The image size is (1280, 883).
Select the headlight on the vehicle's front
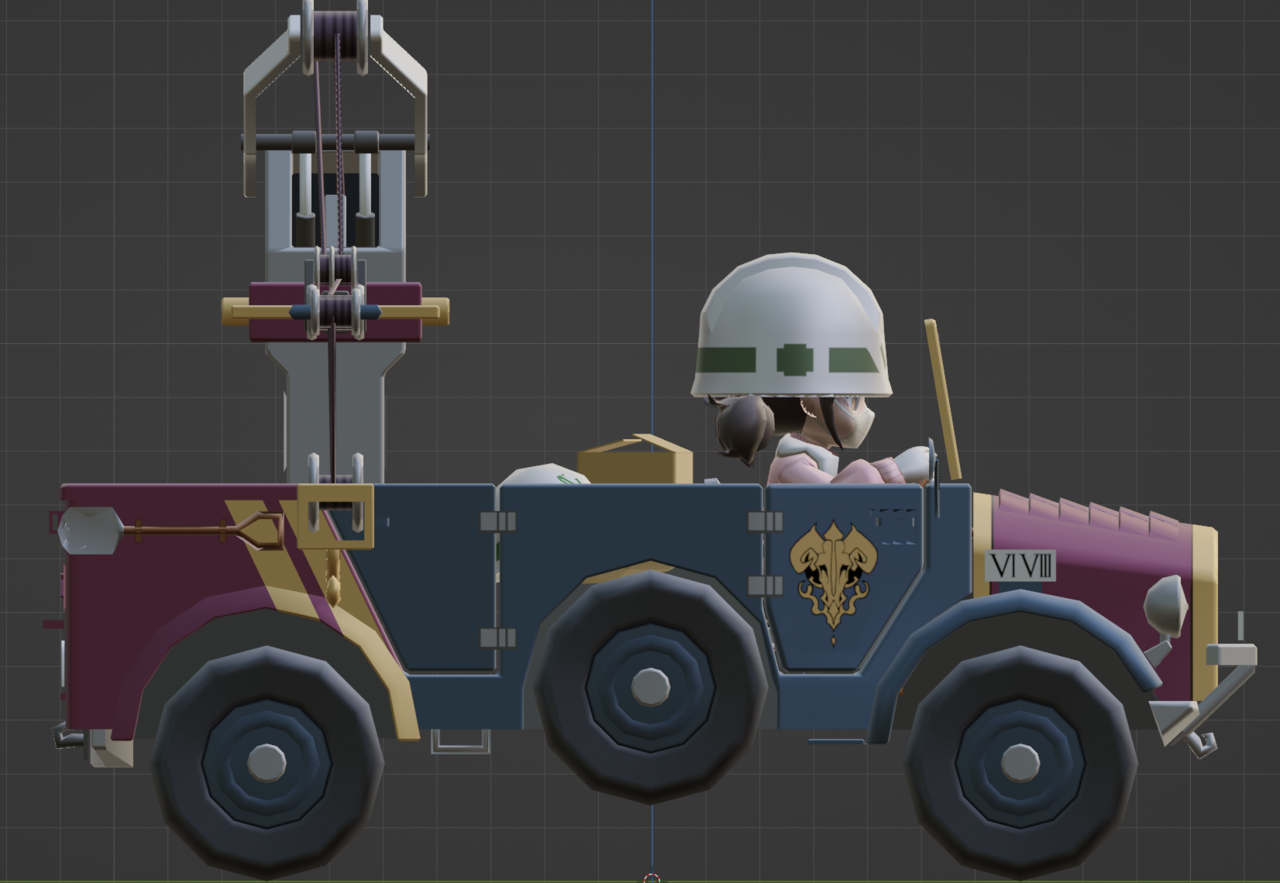click(1166, 606)
